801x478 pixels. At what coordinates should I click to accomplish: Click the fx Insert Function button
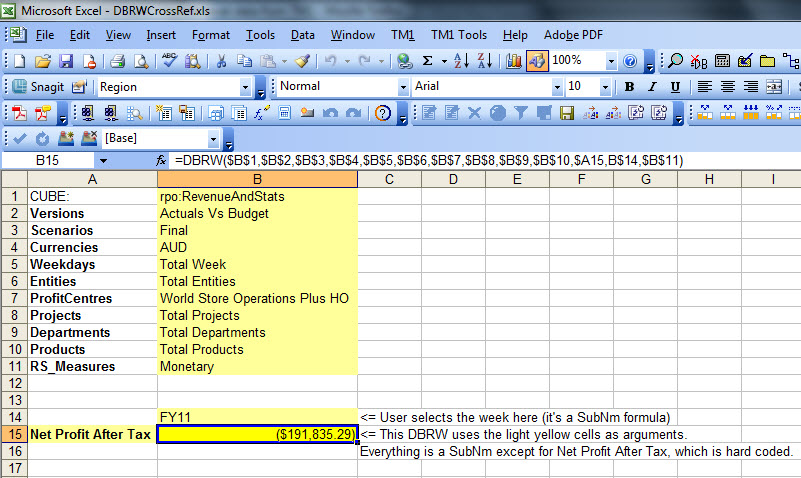(161, 161)
